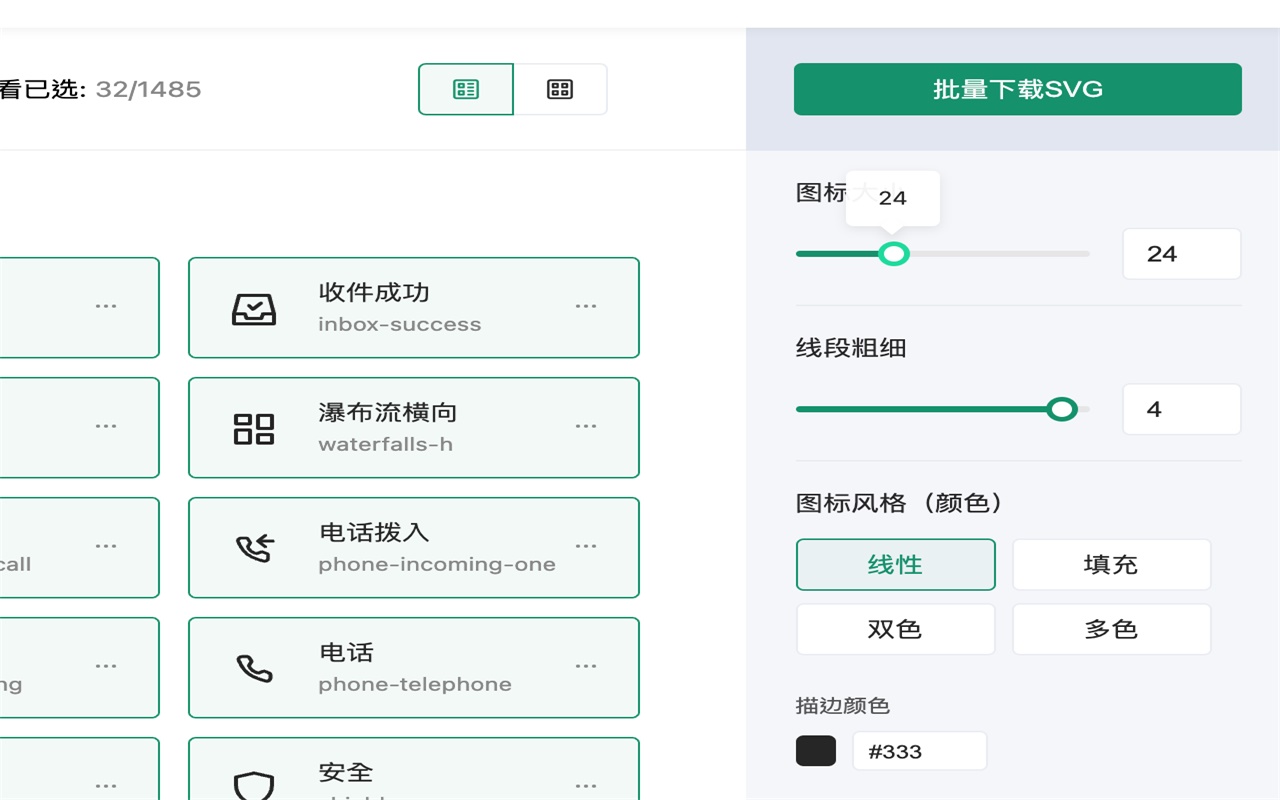Click the icon size input showing 24
Viewport: 1280px width, 800px height.
point(1182,254)
